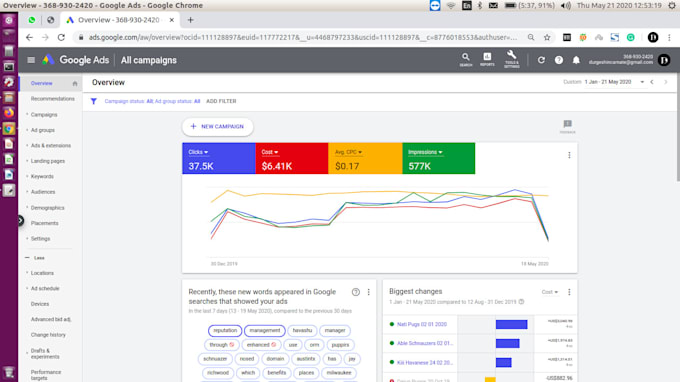Open the Help question mark
The width and height of the screenshot is (680, 382).
(x=559, y=60)
